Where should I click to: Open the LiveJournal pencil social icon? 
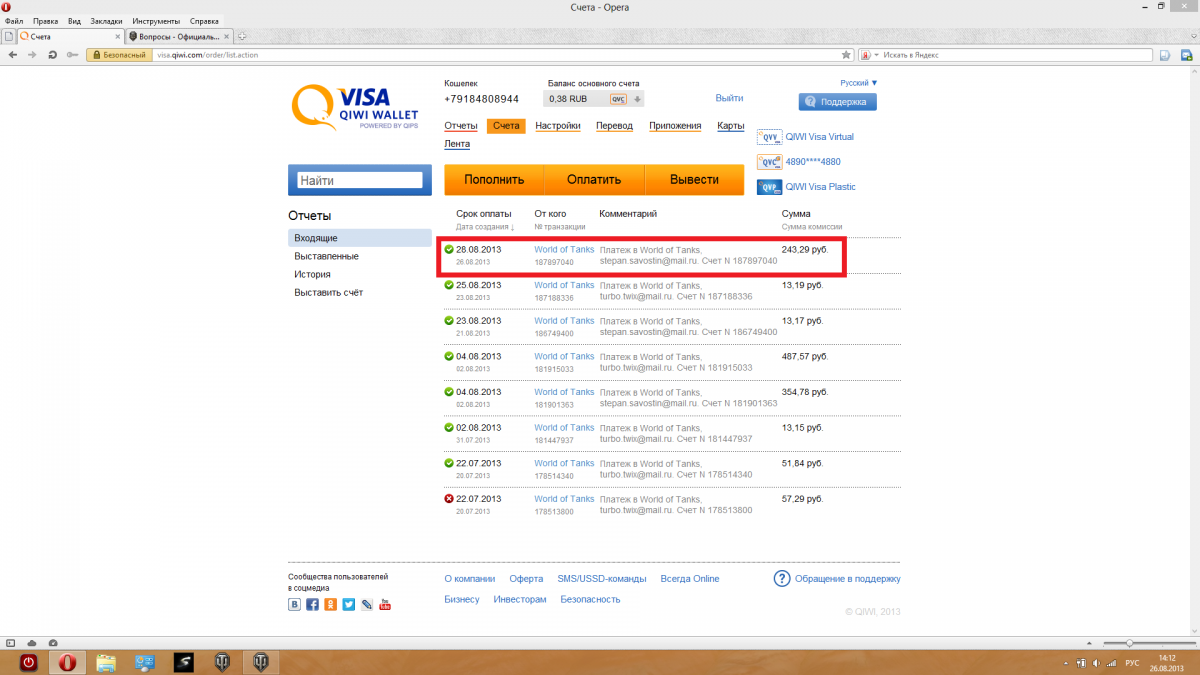(x=367, y=604)
